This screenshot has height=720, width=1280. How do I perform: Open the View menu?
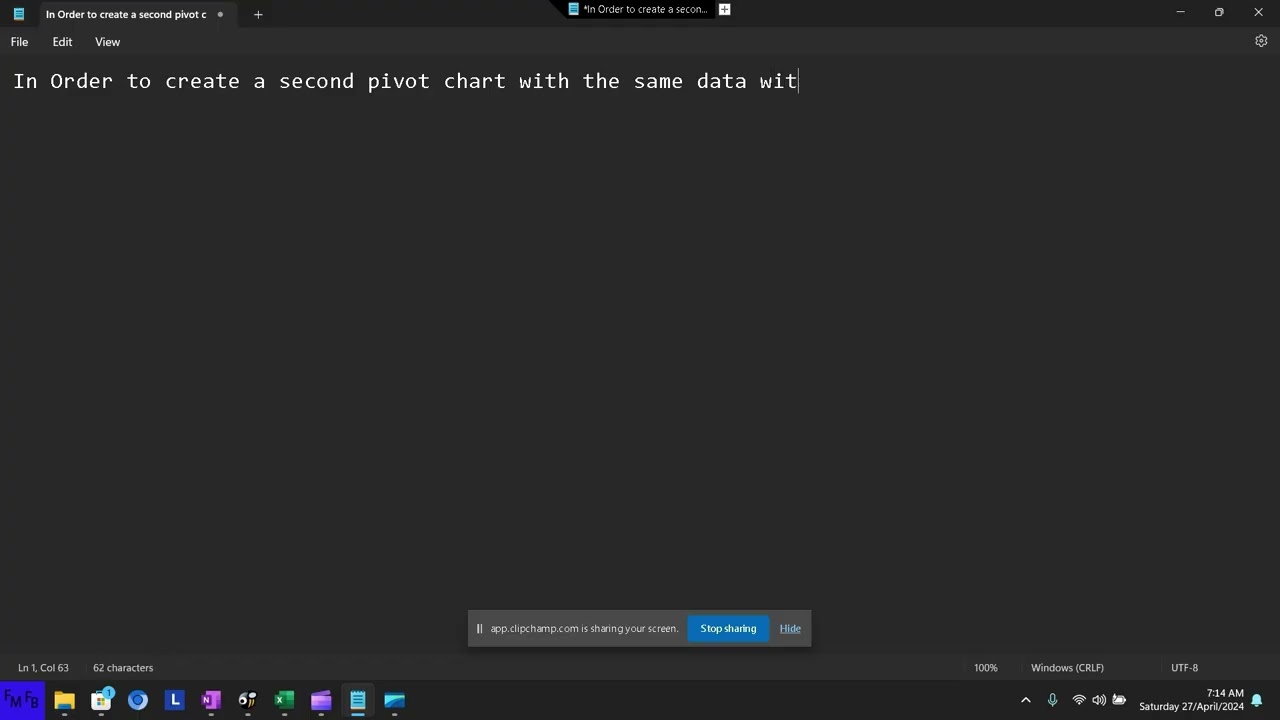click(x=107, y=42)
